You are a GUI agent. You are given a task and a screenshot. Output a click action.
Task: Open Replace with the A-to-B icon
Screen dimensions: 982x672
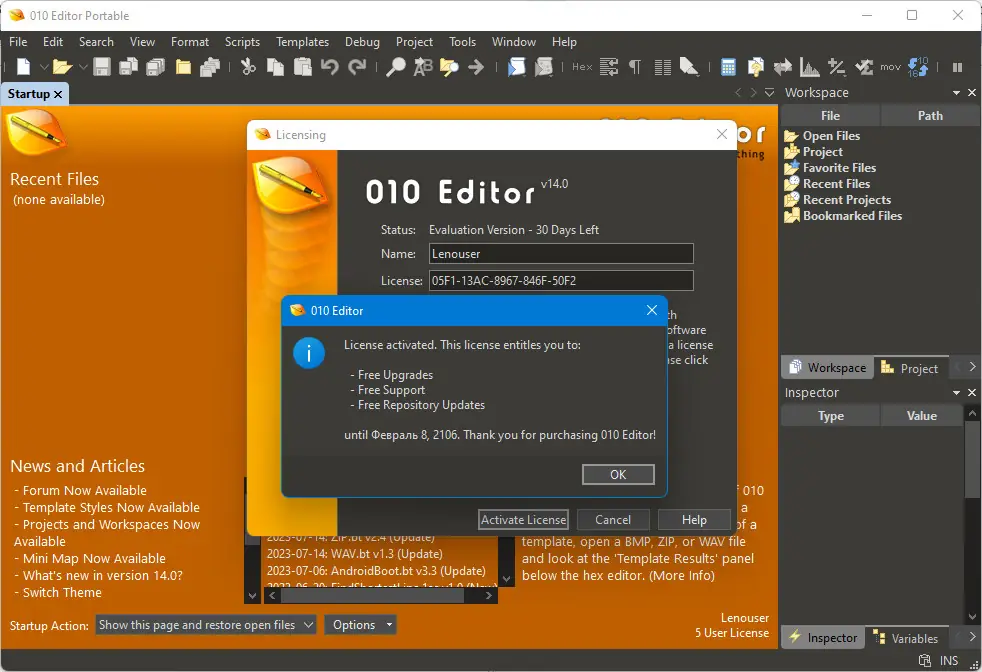coord(423,66)
